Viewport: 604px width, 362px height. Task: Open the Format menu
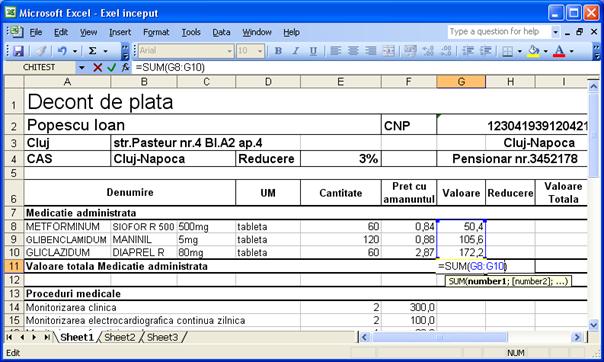coord(156,32)
